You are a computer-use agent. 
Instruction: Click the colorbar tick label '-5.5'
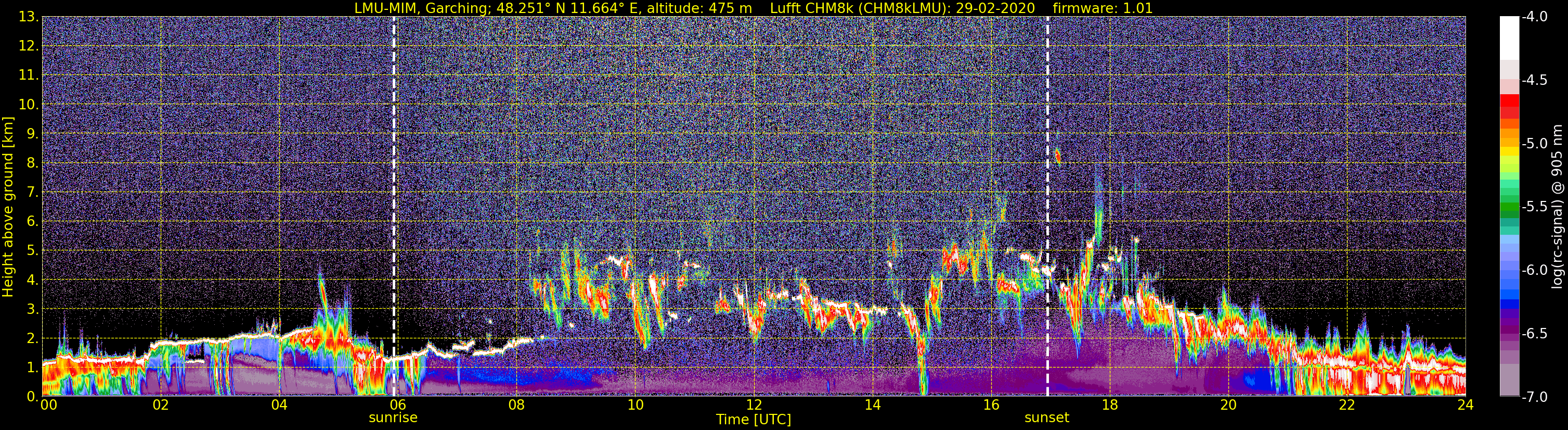point(1535,207)
